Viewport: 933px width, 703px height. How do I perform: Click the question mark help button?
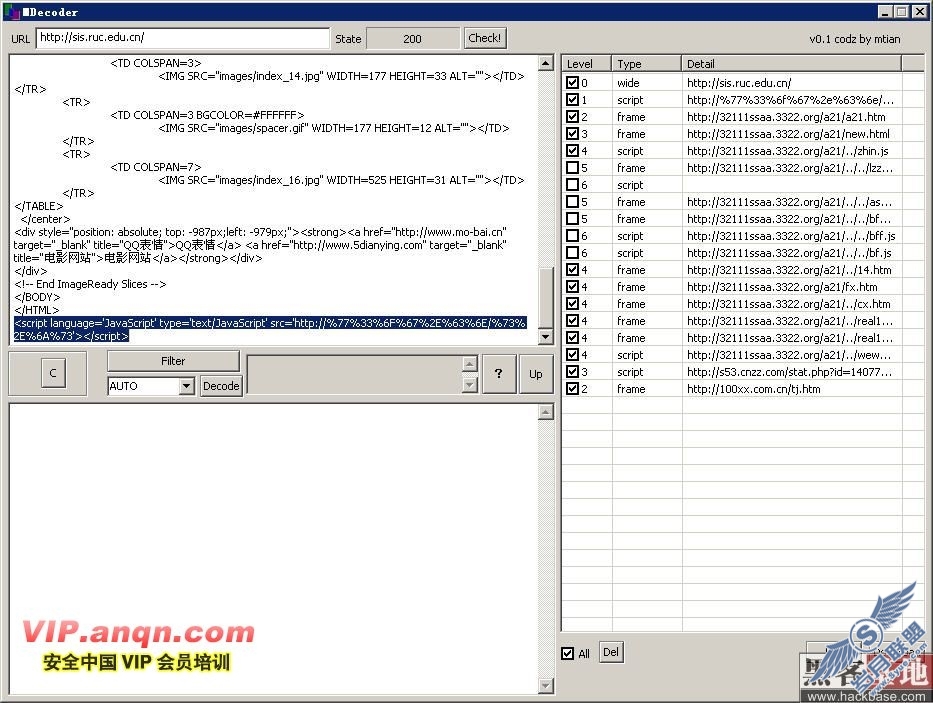(499, 374)
